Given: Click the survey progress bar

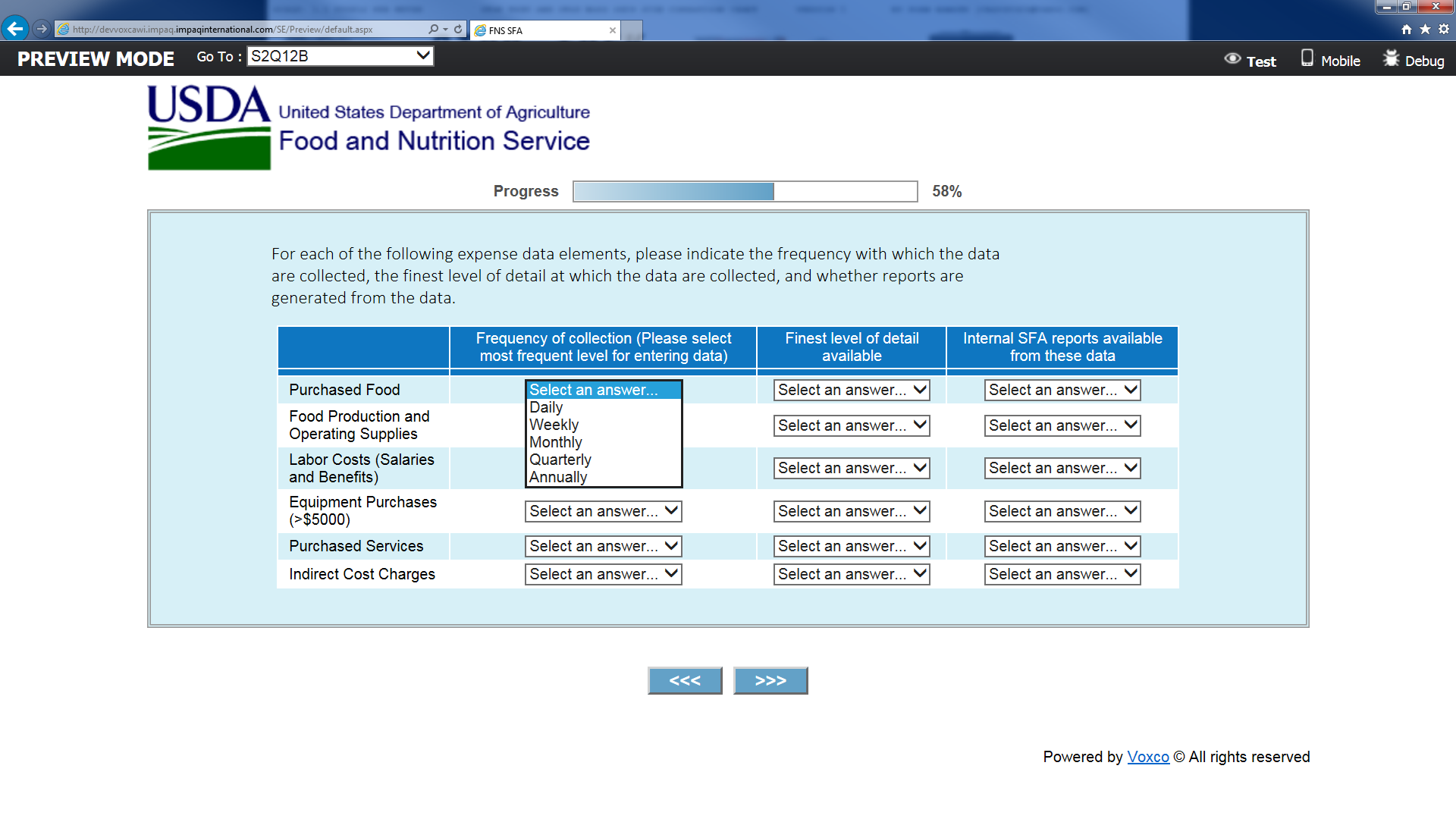Looking at the screenshot, I should (745, 191).
